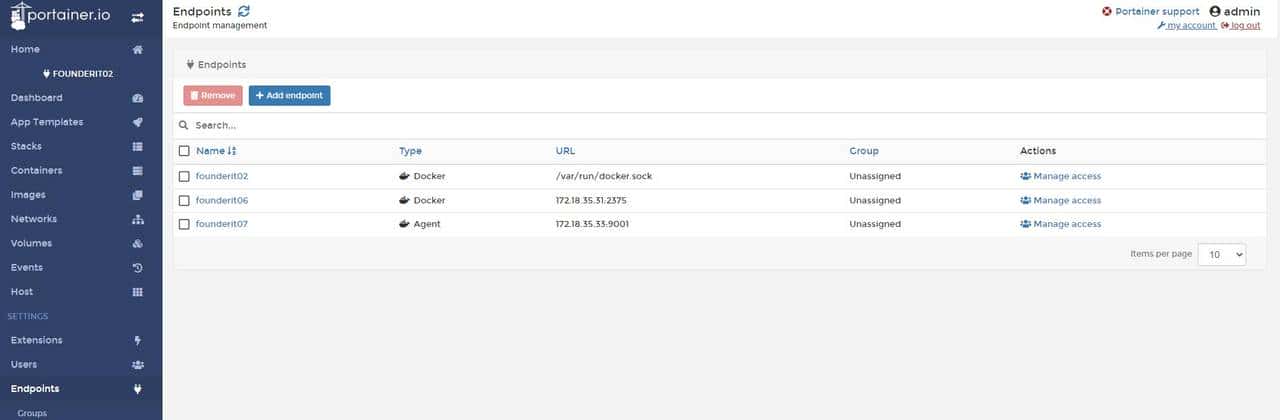Open the Items per page dropdown
This screenshot has width=1280, height=420.
1222,255
